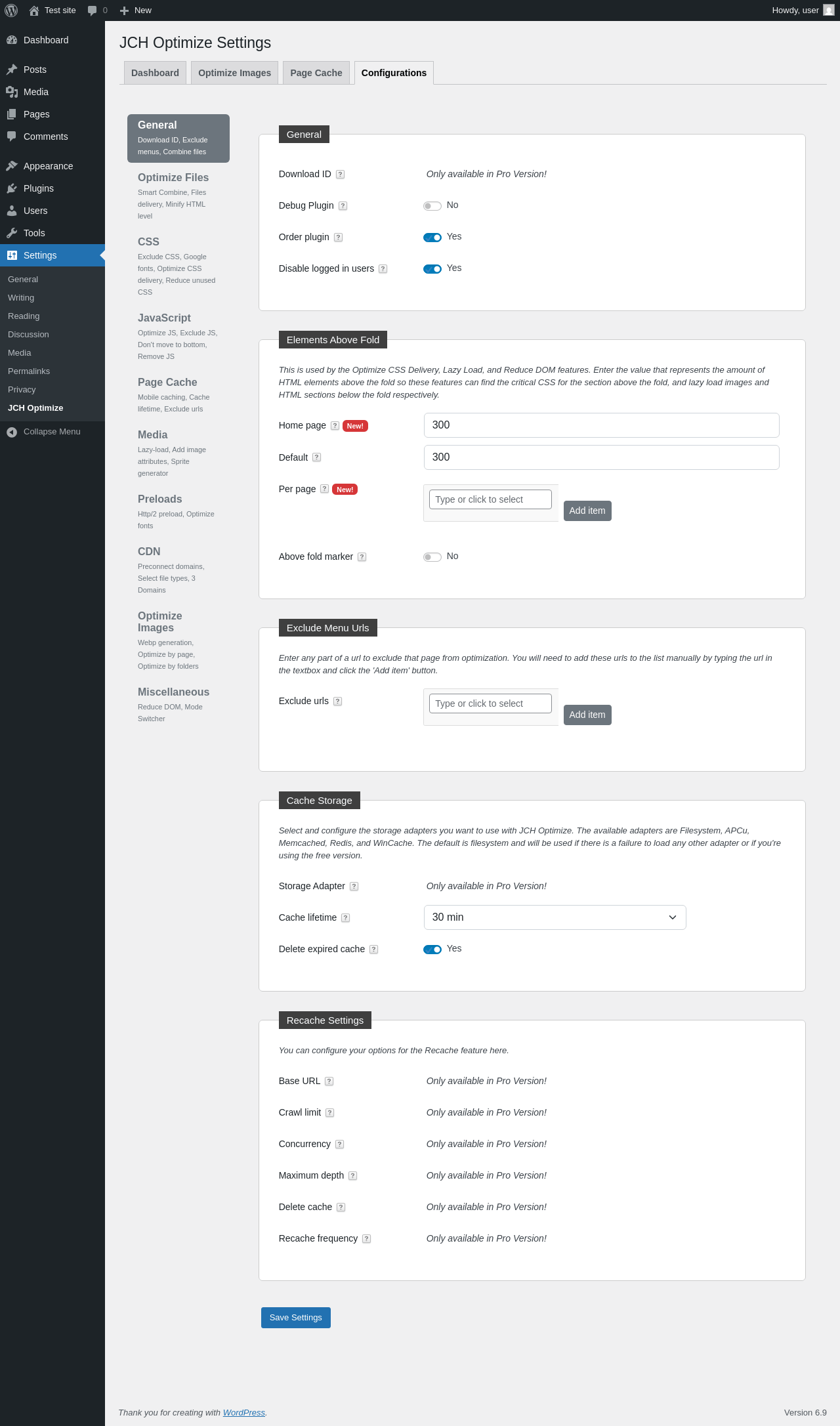This screenshot has width=840, height=1426.
Task: Open help tooltip for Order plugin
Action: click(338, 238)
